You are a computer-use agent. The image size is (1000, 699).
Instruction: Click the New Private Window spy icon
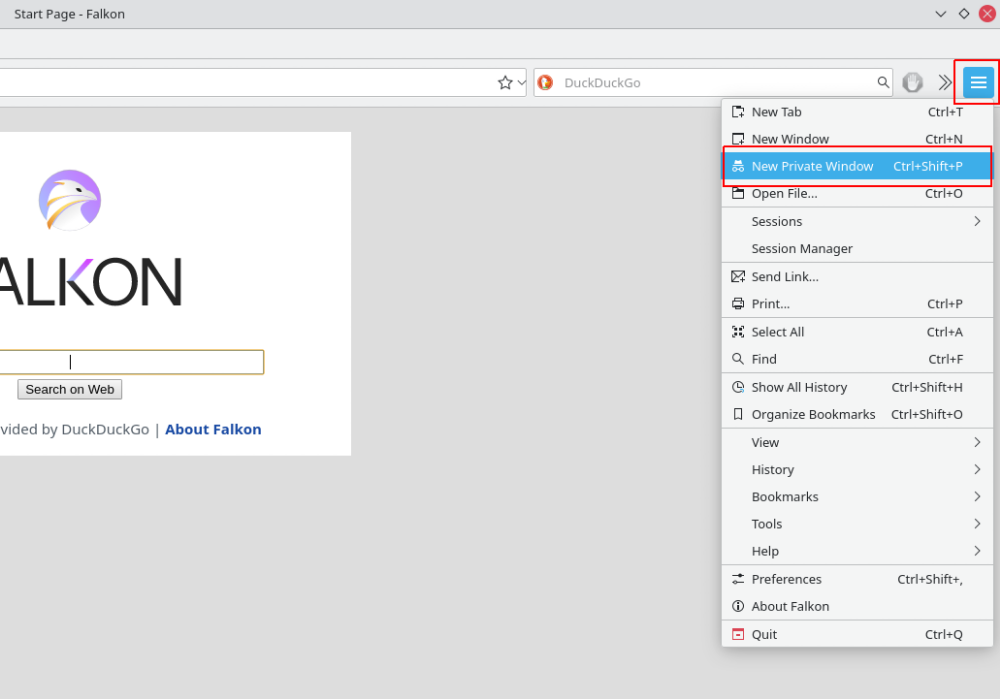(738, 166)
